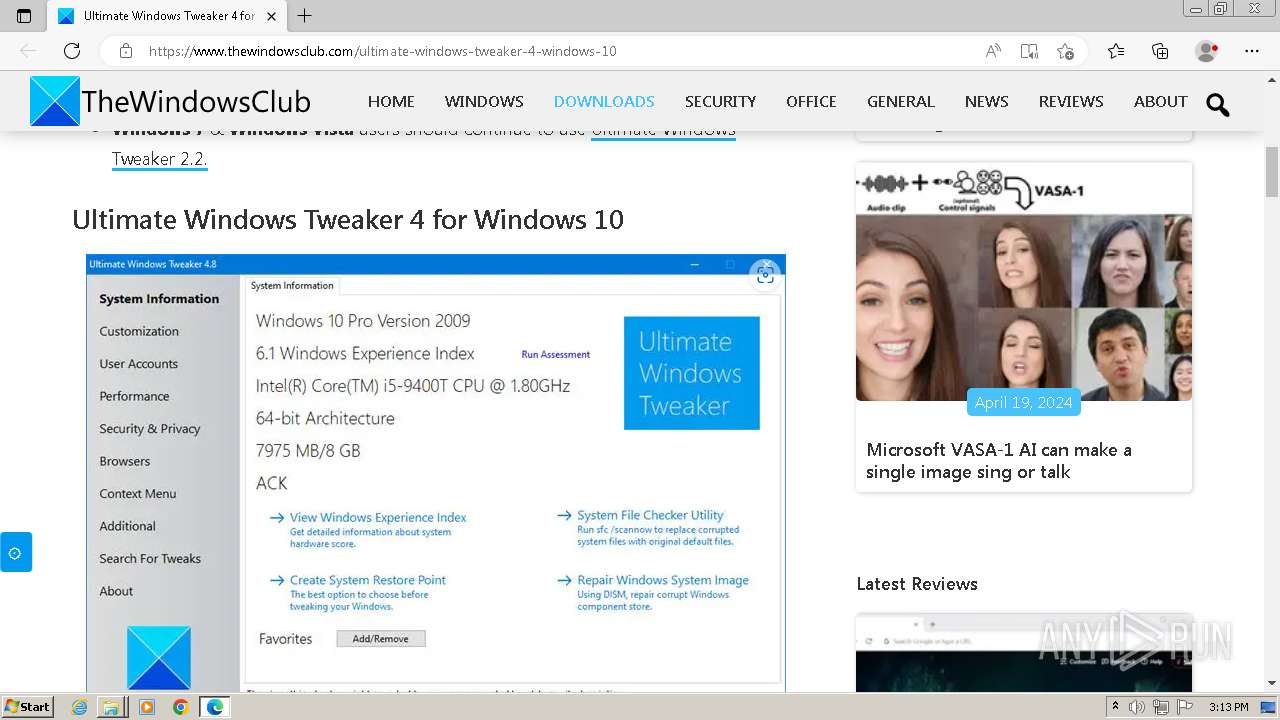Screen dimensions: 1280x720
Task: Follow the Ultimate Windows Tweaker 2.2 link
Action: click(159, 159)
